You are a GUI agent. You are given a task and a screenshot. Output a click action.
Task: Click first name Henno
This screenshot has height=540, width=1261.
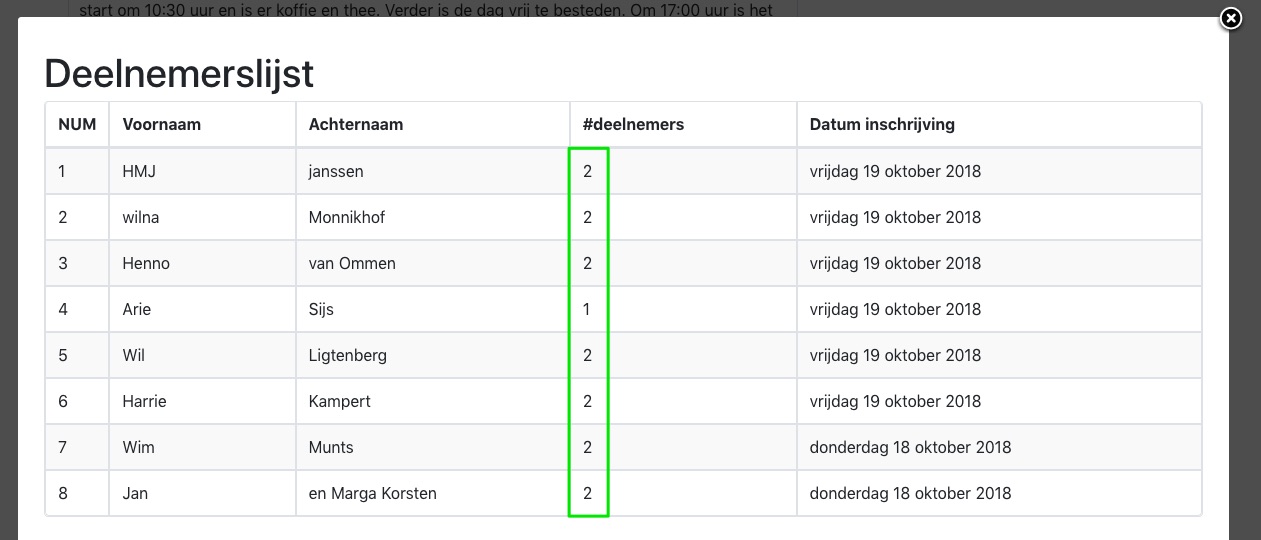(146, 263)
